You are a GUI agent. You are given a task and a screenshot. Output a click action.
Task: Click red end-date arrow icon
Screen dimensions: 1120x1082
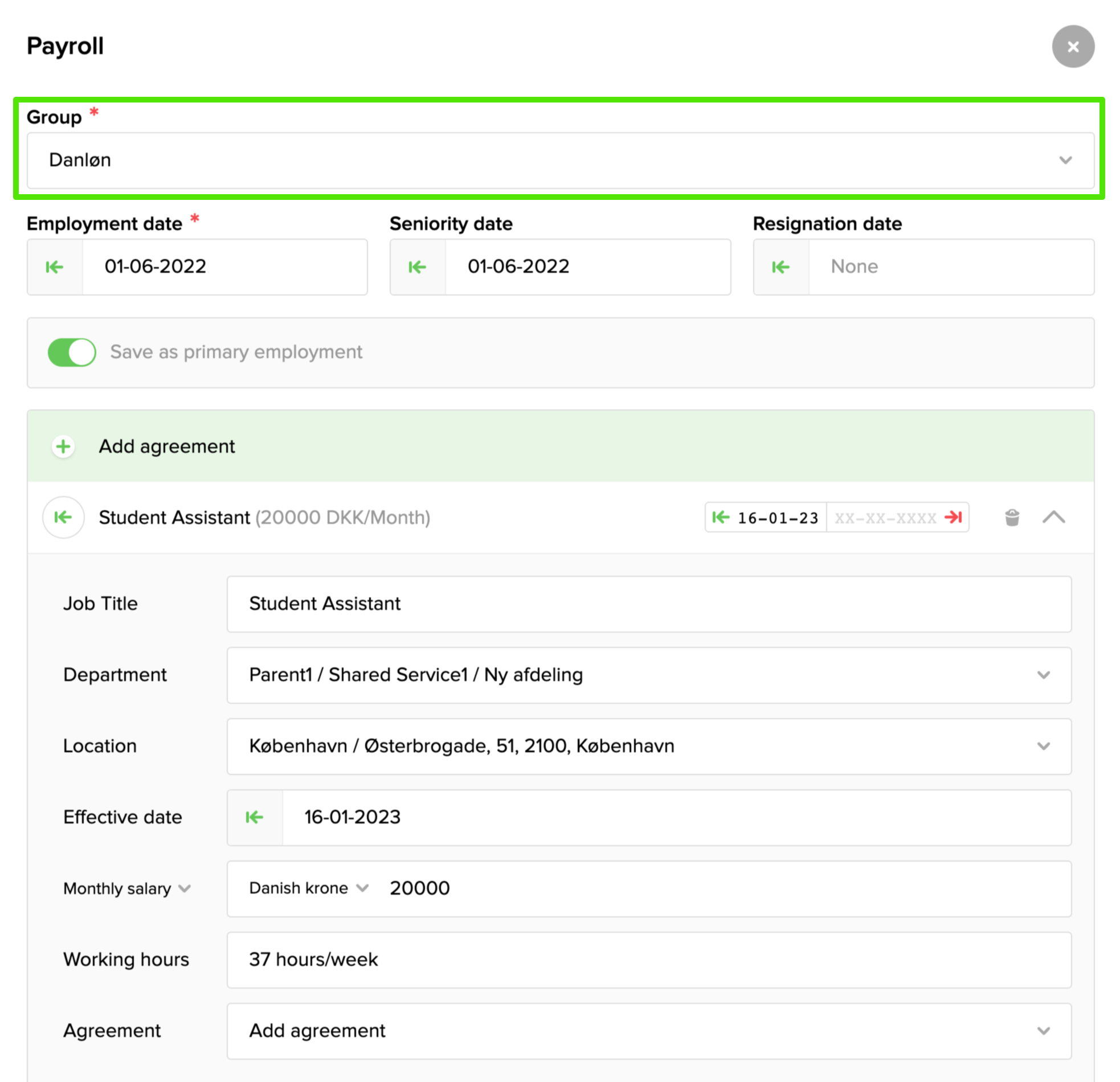[x=954, y=518]
